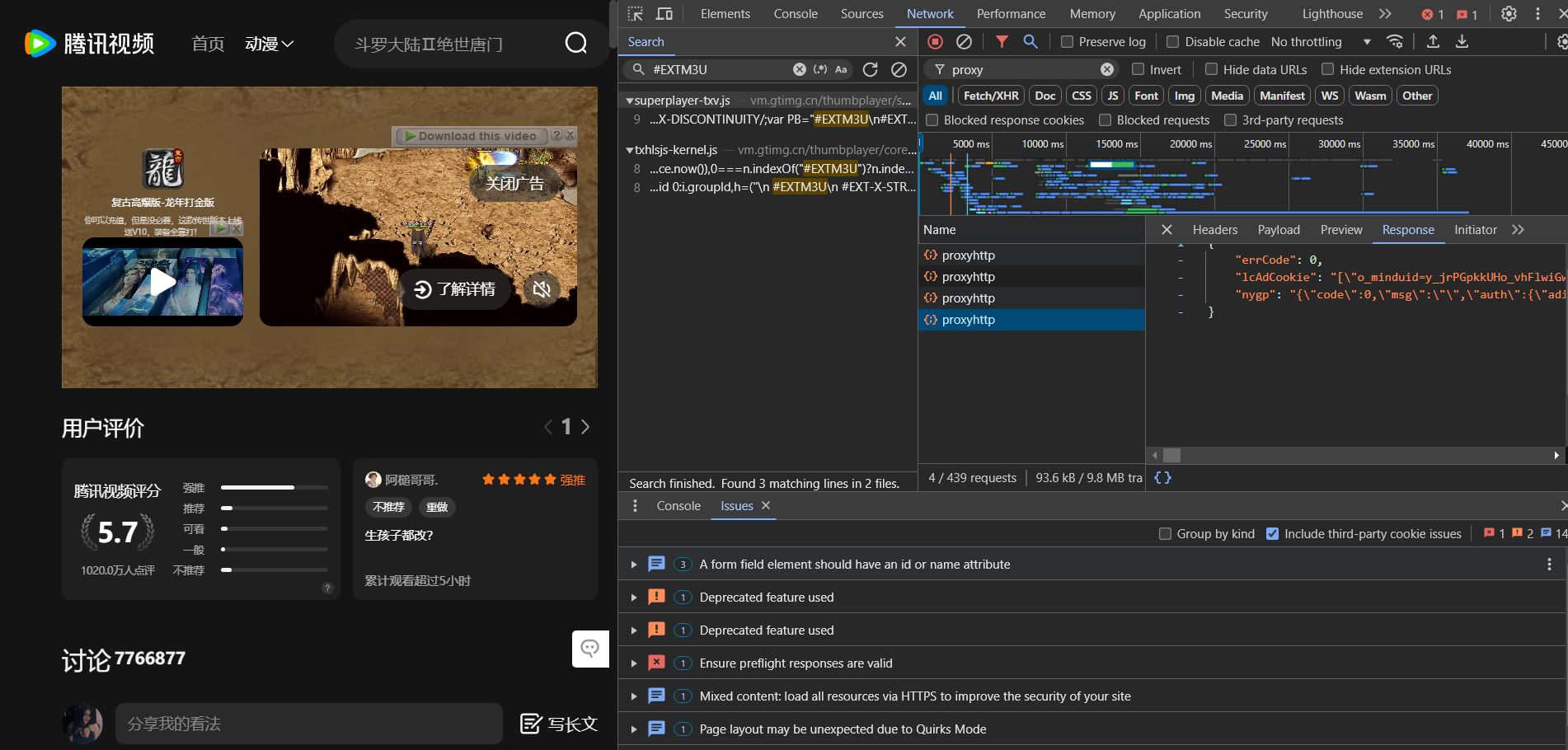Check Hide data URLs

tap(1211, 69)
